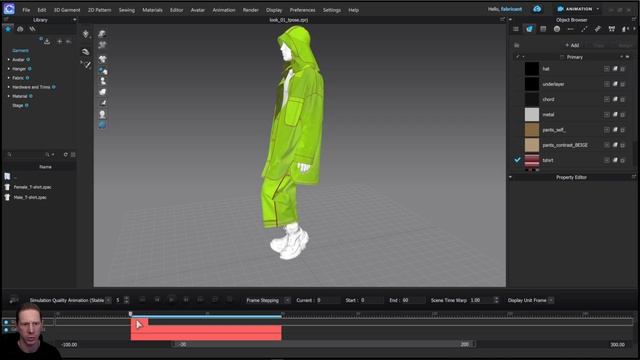This screenshot has height=360, width=640.
Task: Toggle second track radio in timeline
Action: click(6, 329)
